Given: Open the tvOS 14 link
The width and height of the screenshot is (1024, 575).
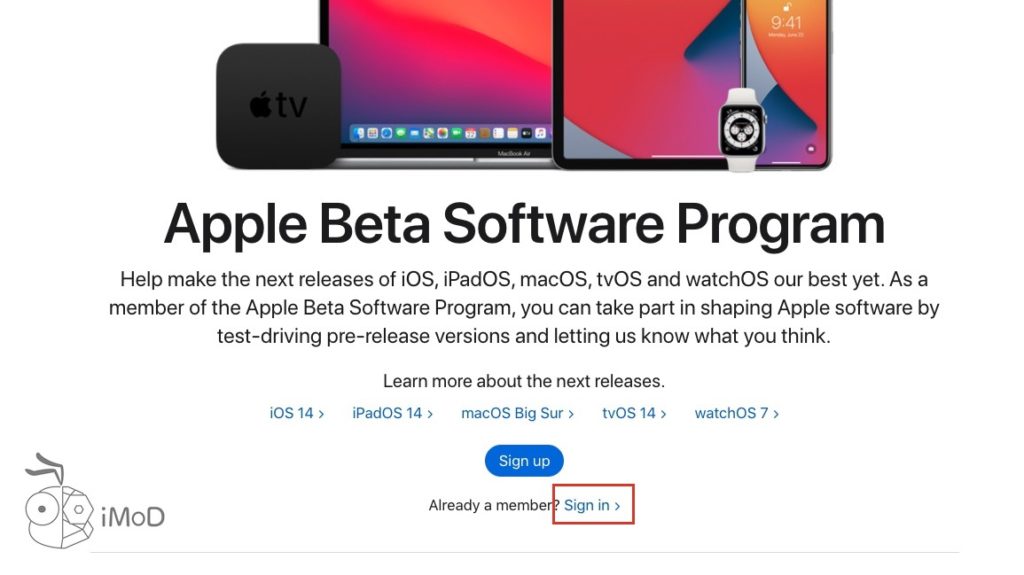Looking at the screenshot, I should coord(633,413).
